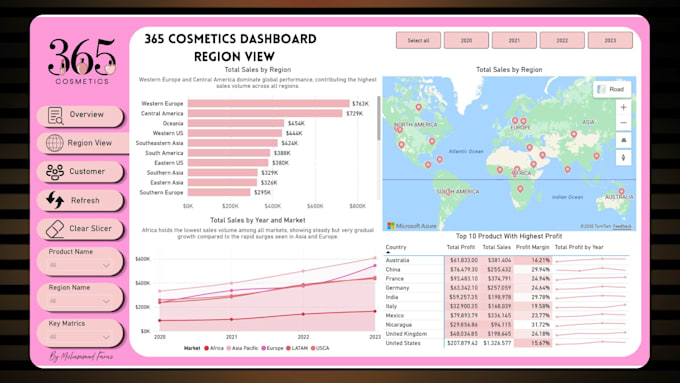Go to the Customer page
Image resolution: width=680 pixels, height=383 pixels.
tap(81, 172)
